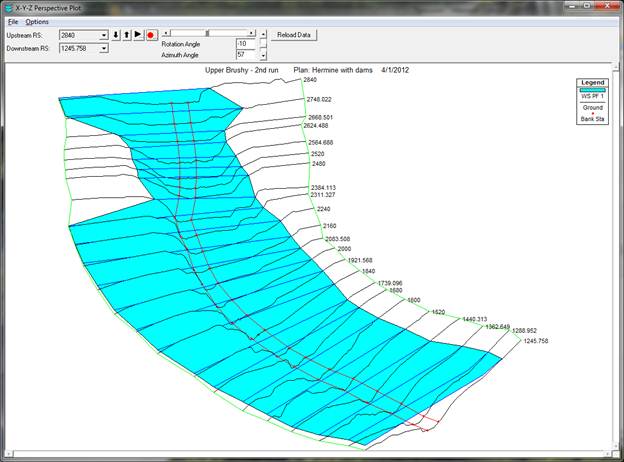Viewport: 624px width, 462px height.
Task: Open the Options menu
Action: (x=37, y=21)
